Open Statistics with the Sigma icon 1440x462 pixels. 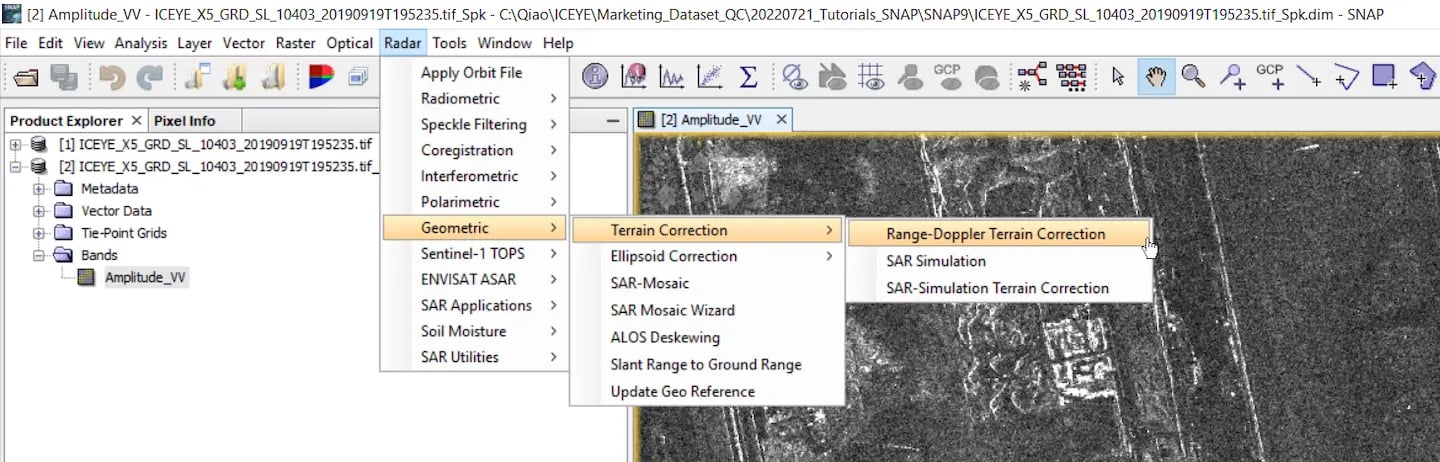click(747, 77)
